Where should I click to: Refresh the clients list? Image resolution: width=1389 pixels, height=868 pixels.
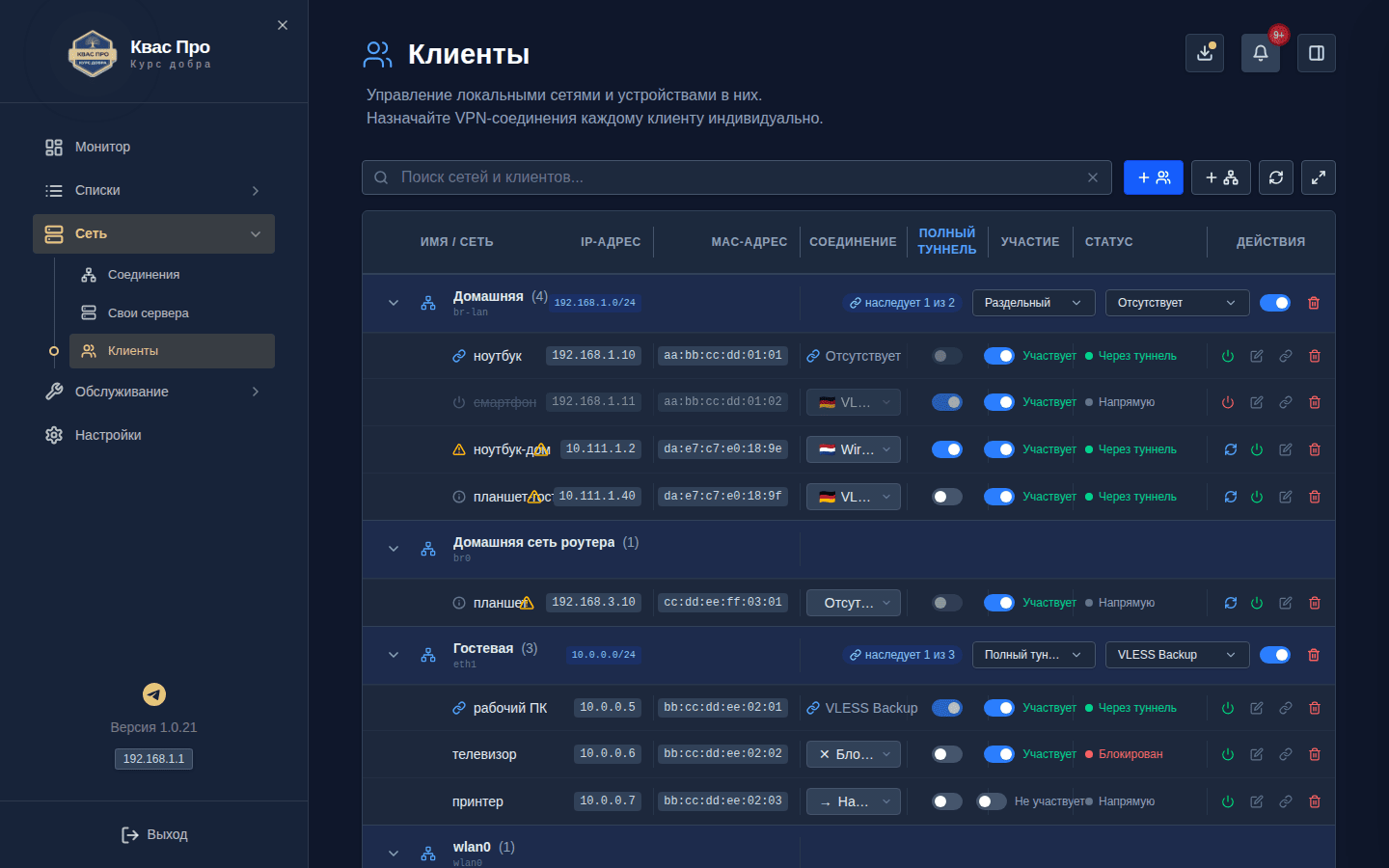(x=1276, y=177)
